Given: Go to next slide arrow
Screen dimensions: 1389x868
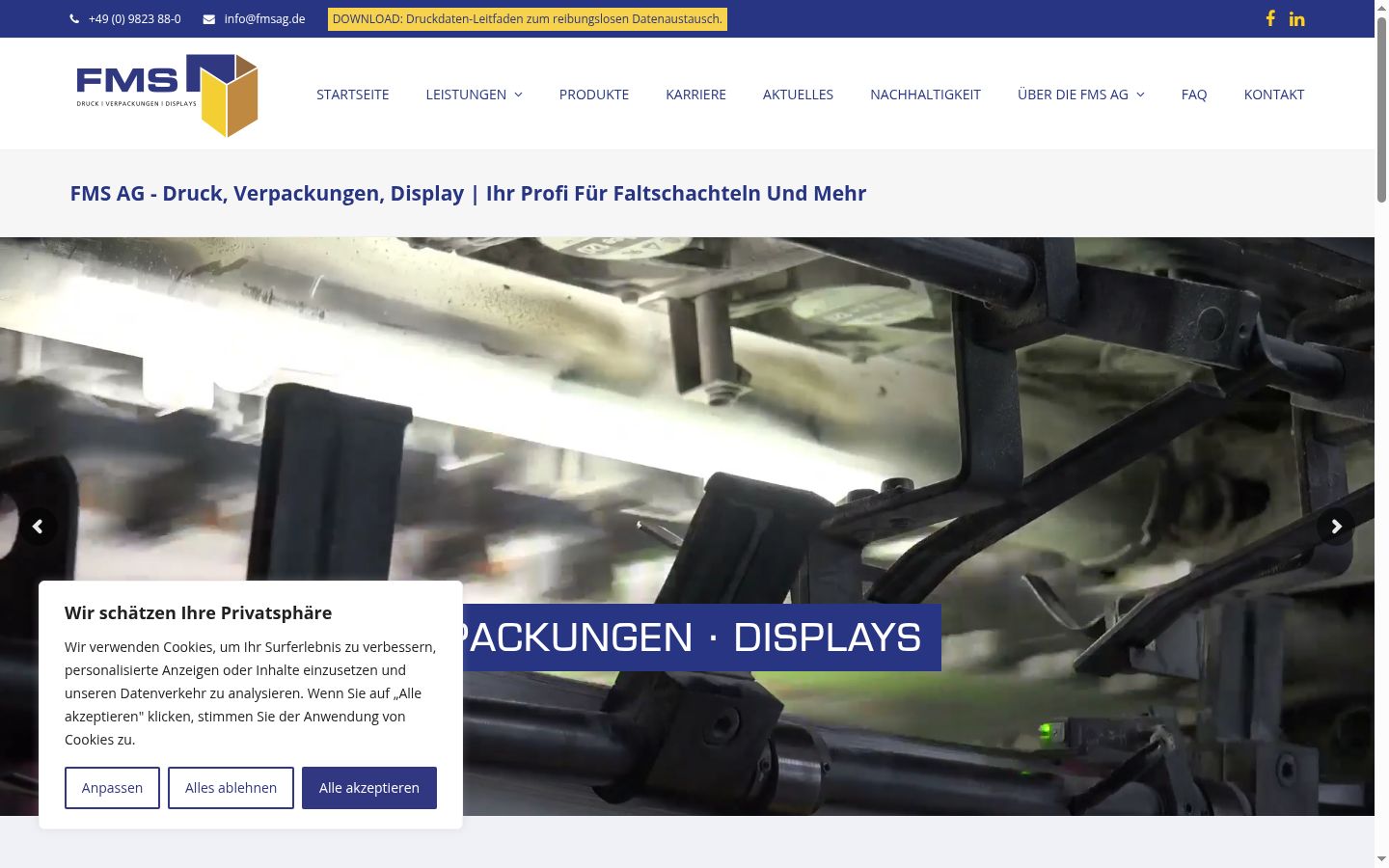Looking at the screenshot, I should click(1336, 527).
